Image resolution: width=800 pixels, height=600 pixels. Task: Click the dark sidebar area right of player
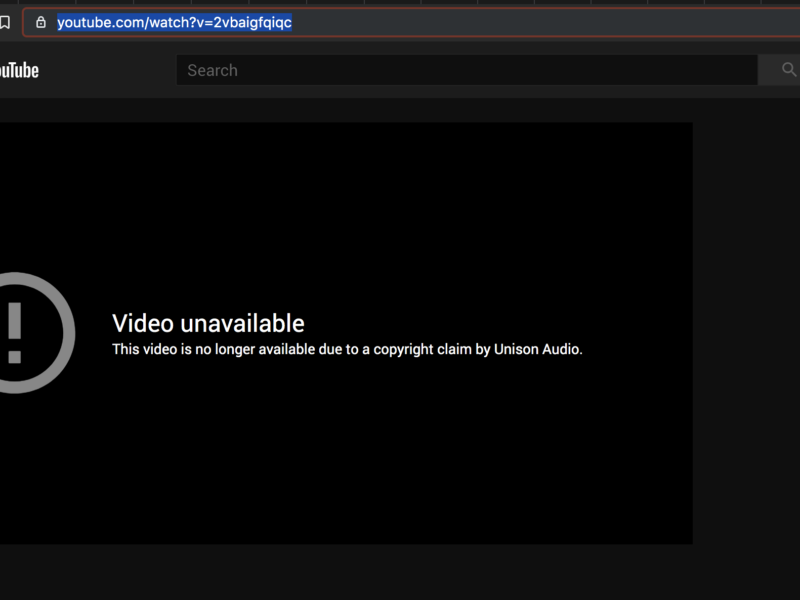tap(746, 330)
